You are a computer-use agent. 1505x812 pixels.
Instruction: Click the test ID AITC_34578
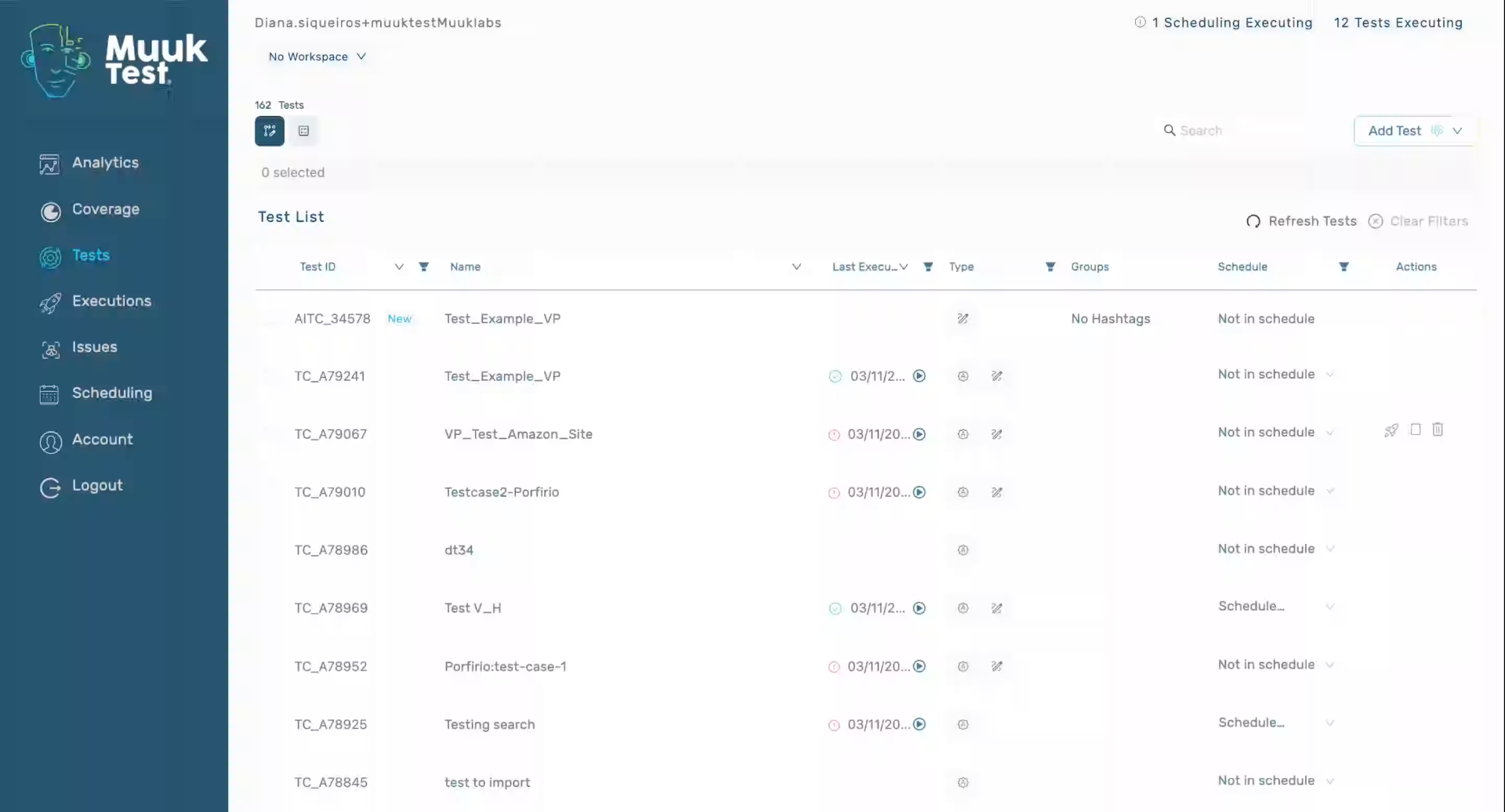[332, 319]
